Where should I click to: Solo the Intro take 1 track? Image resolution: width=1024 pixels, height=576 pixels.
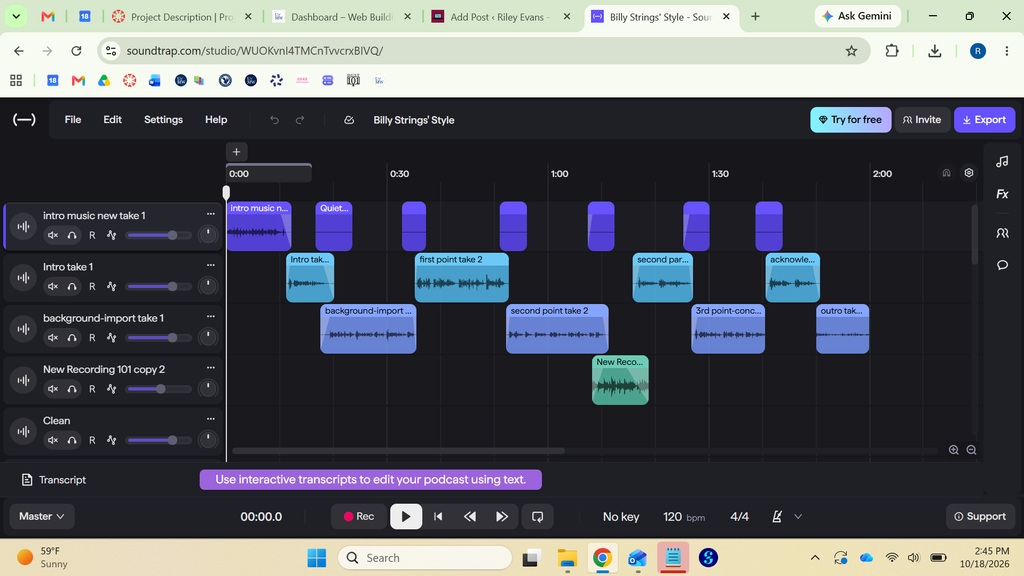coord(72,286)
